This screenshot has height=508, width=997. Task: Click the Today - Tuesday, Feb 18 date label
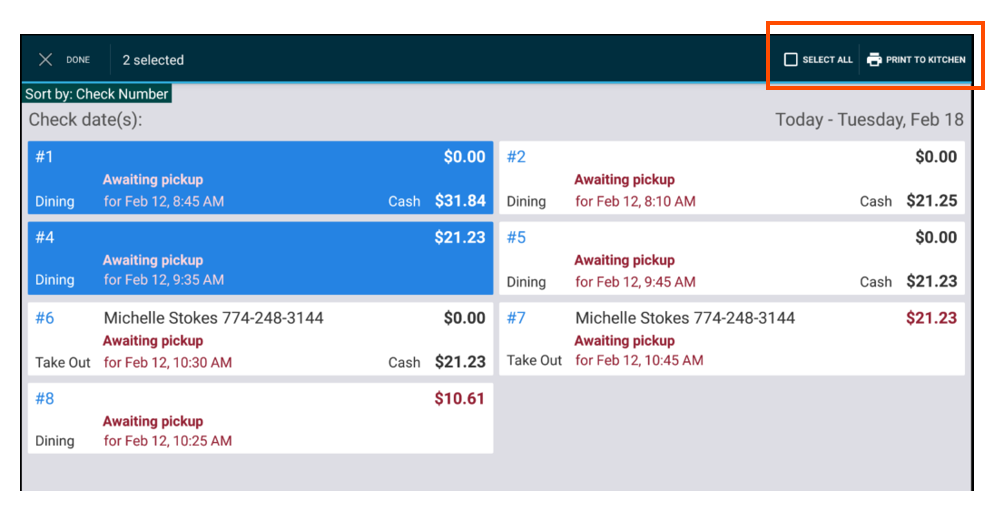[x=869, y=120]
